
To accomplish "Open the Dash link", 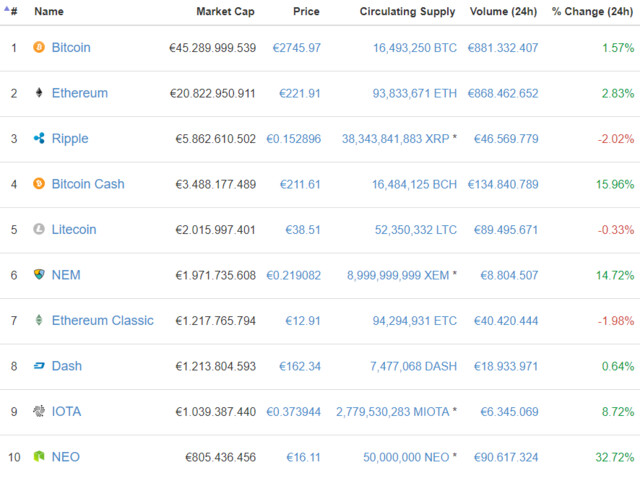I will coord(67,366).
